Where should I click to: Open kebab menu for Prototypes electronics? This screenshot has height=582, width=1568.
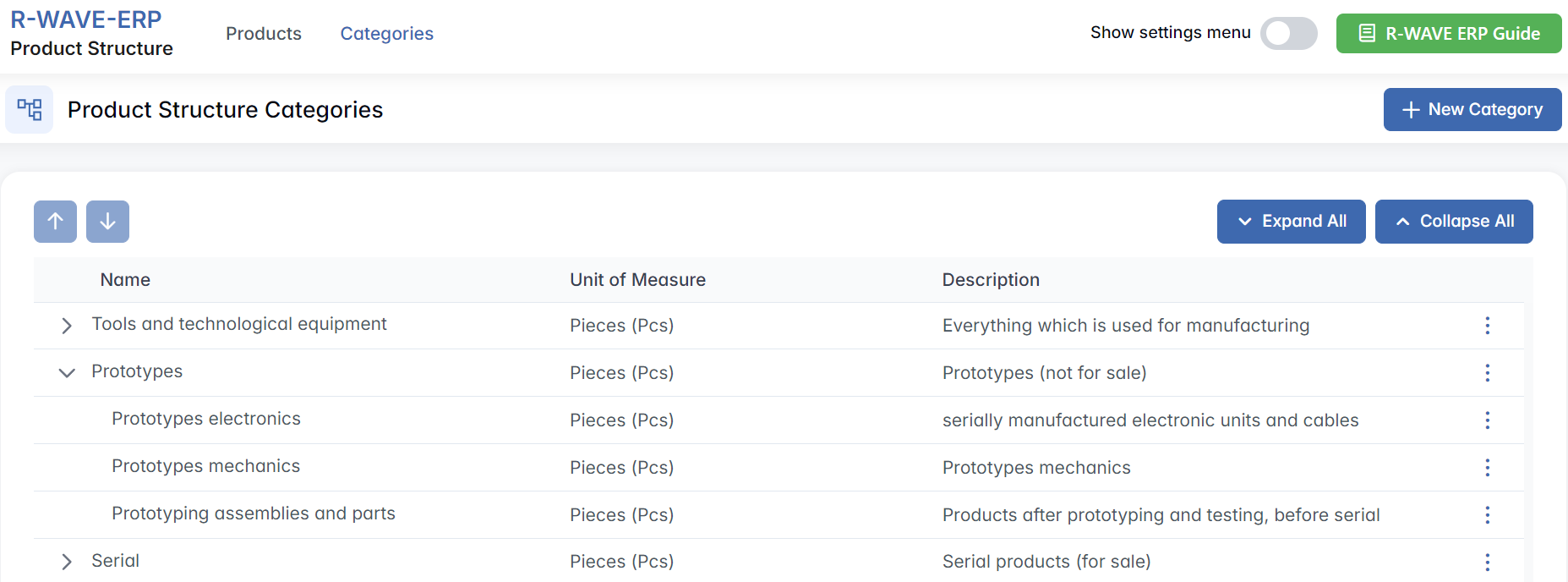(x=1487, y=420)
